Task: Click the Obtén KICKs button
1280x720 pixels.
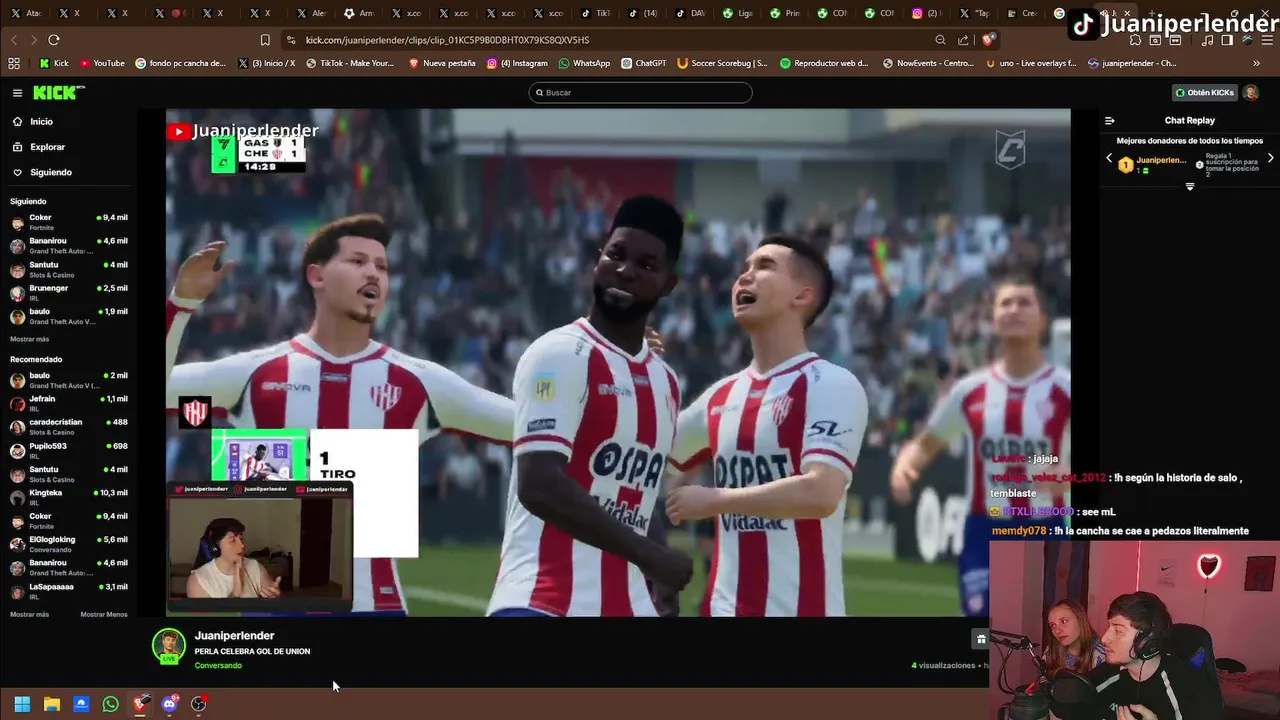Action: click(1205, 93)
